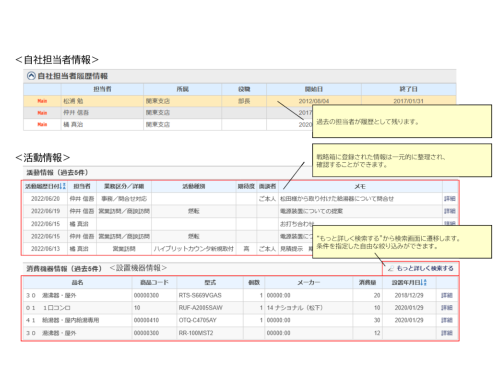Click product code 00000410
Viewport: 500px width, 391px height.
[x=146, y=320]
